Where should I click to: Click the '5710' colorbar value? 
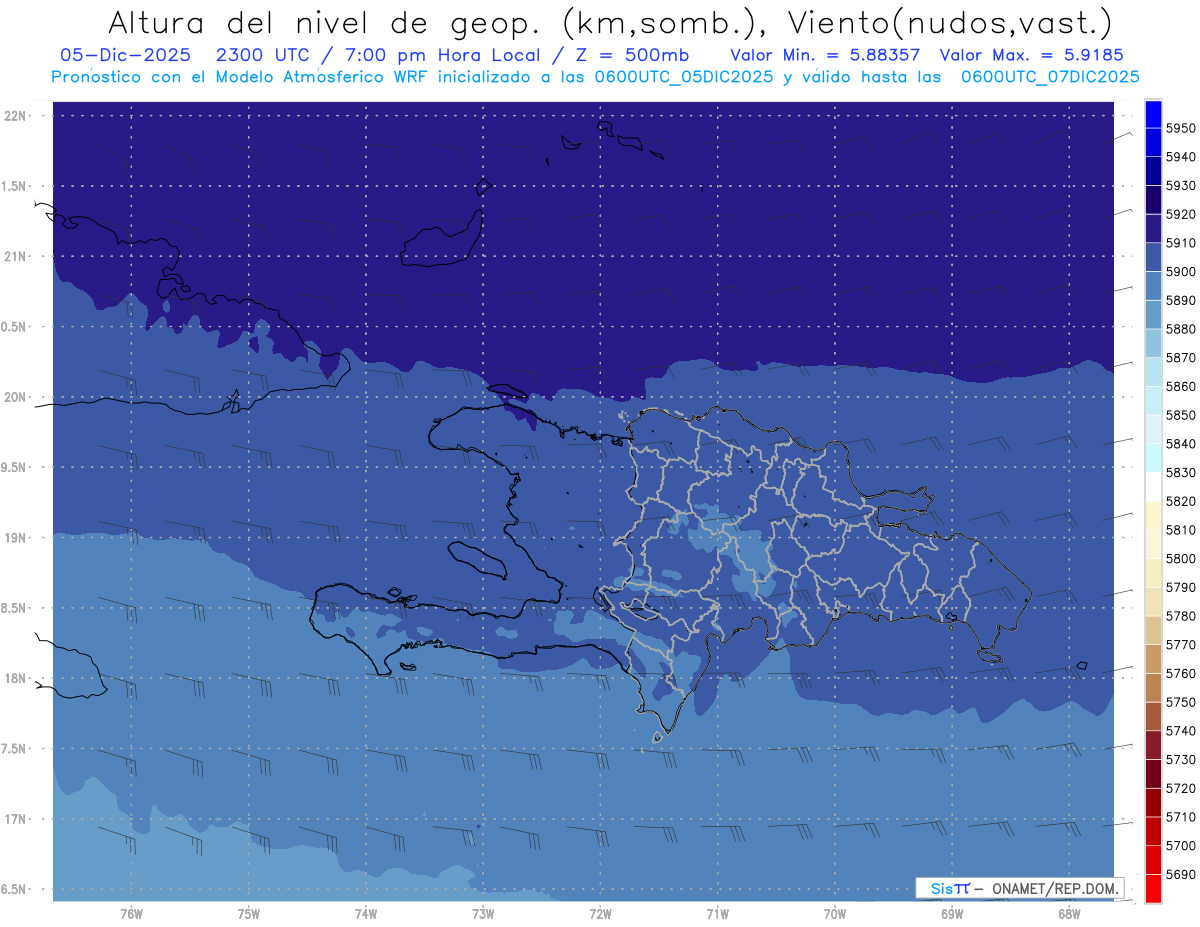pos(1181,817)
